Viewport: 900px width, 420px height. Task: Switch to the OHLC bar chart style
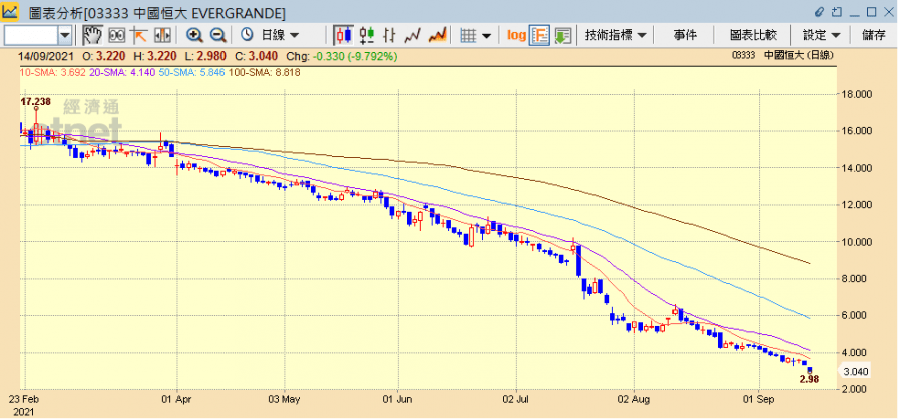pyautogui.click(x=388, y=35)
